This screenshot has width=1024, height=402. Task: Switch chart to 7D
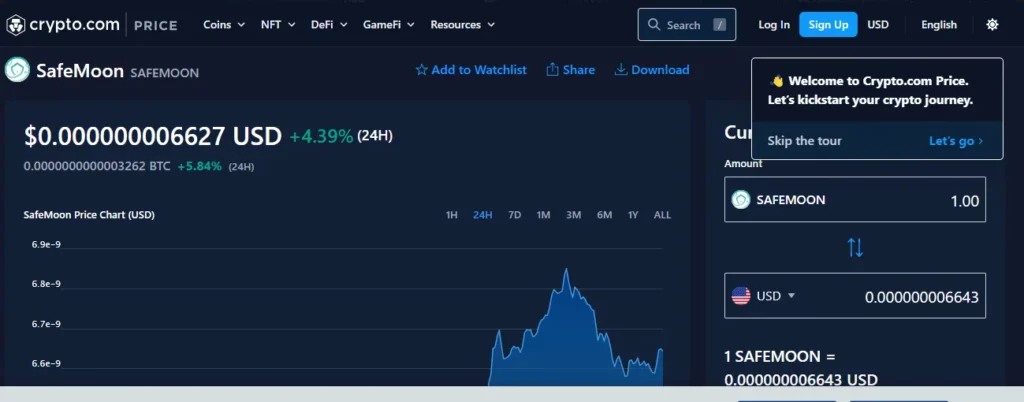pyautogui.click(x=515, y=215)
